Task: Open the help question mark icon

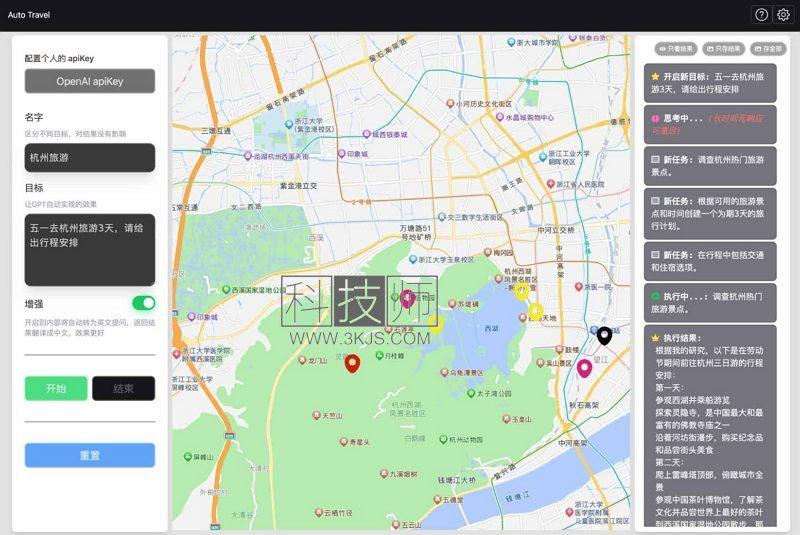Action: (761, 15)
